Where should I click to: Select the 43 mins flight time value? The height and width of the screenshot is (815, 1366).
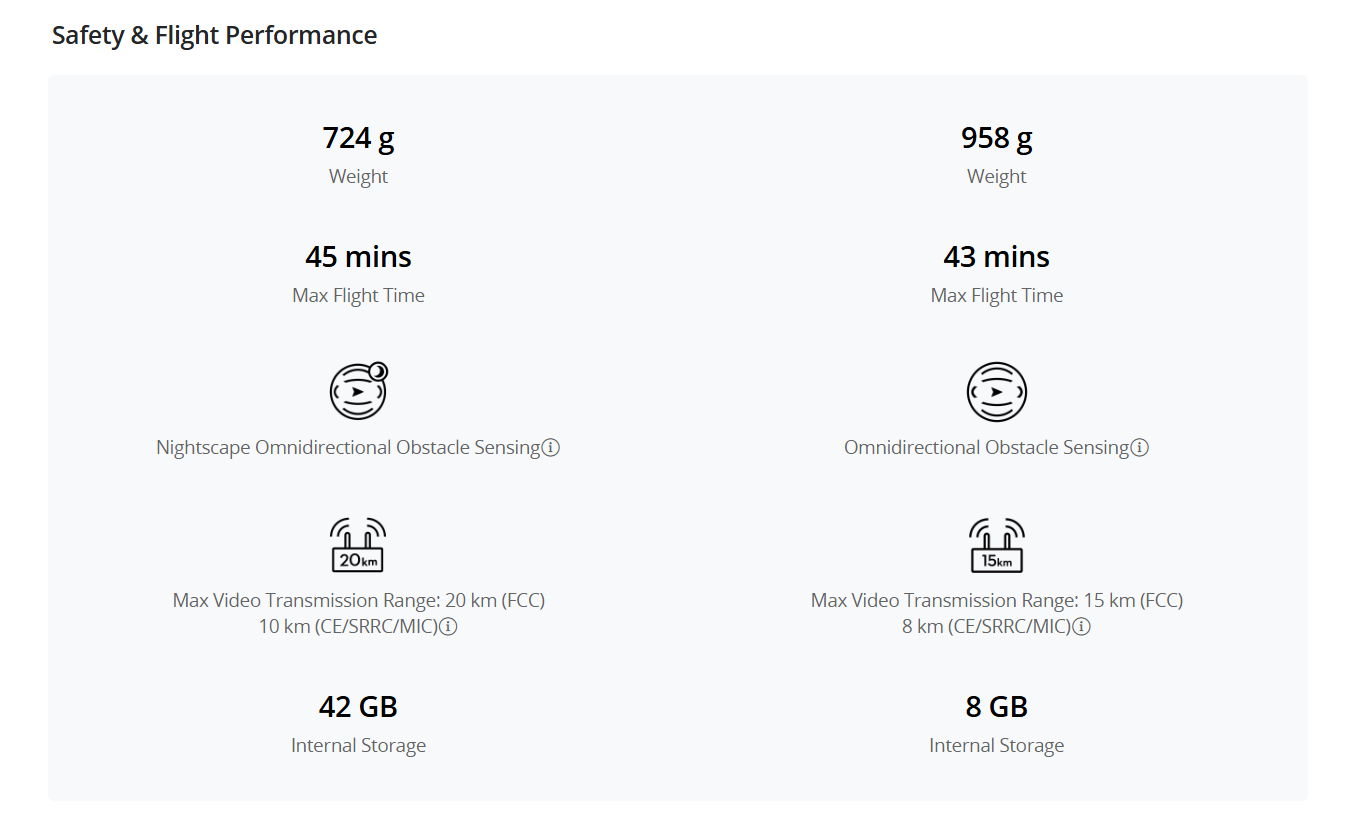click(997, 257)
